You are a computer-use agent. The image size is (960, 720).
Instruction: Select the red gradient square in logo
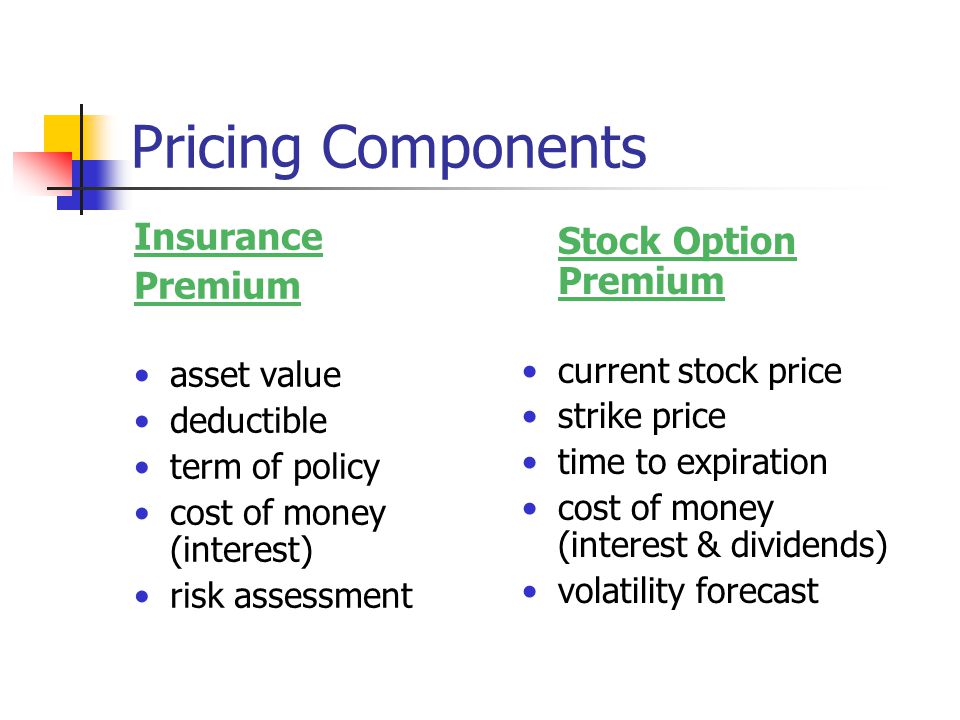pos(43,173)
